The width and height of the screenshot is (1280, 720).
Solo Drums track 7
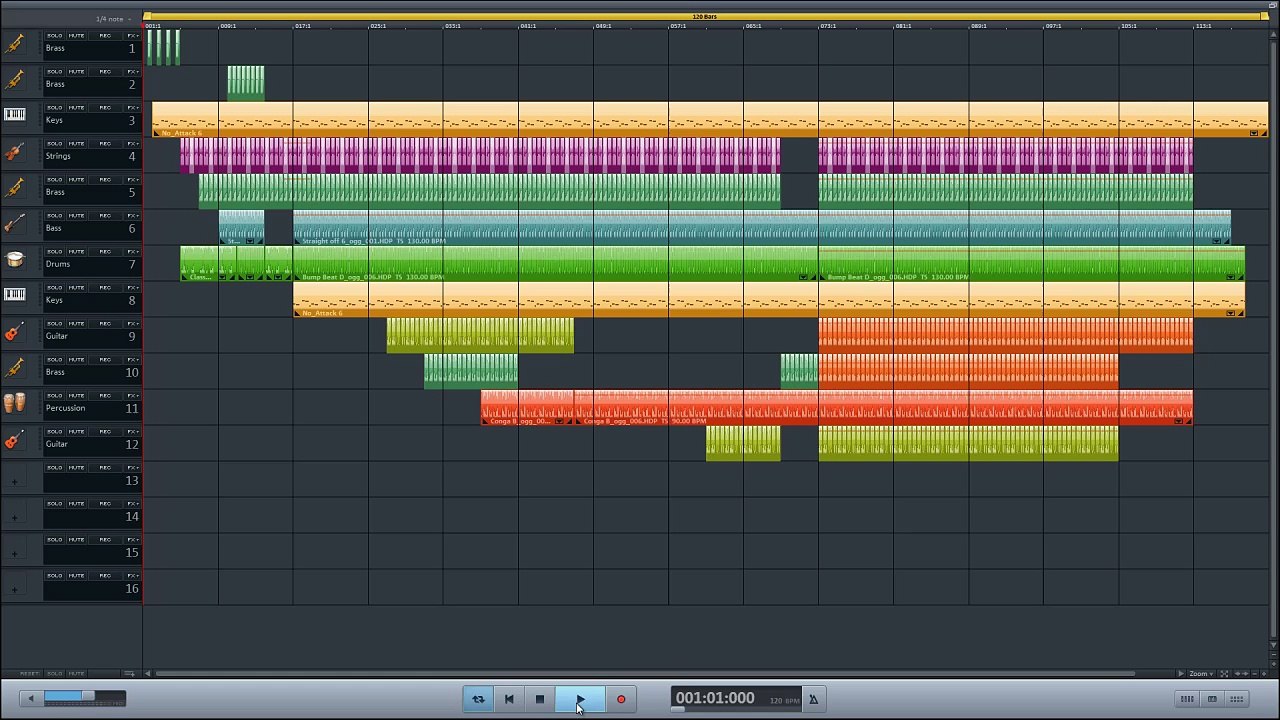tap(55, 252)
